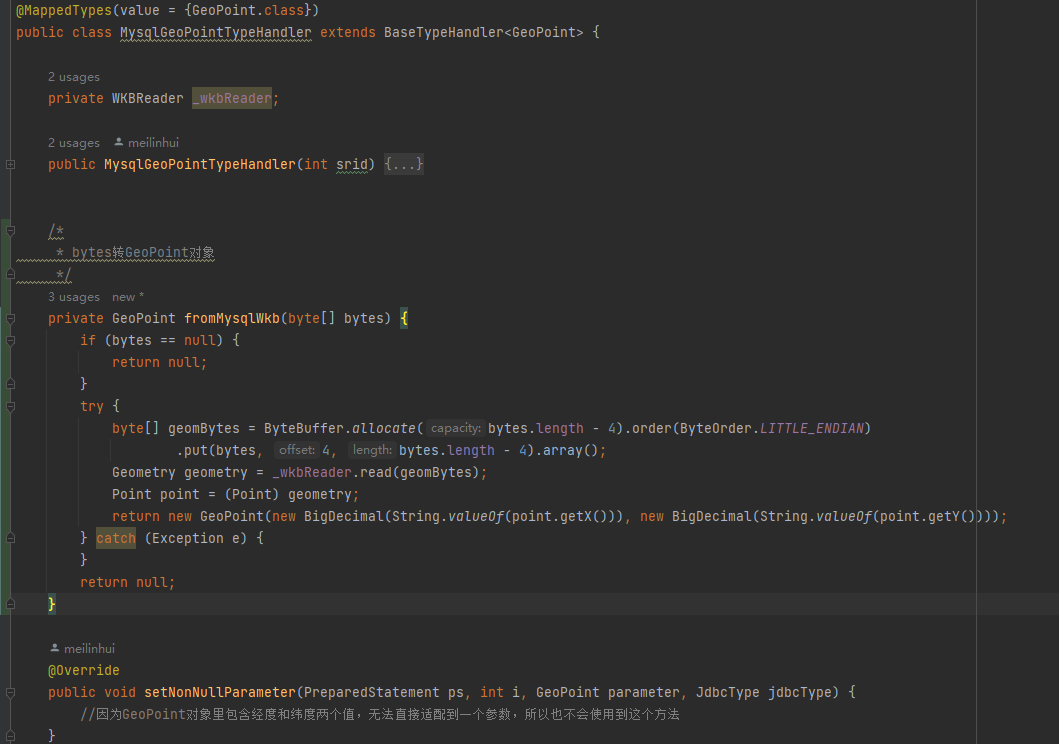Click the LITTLE_ENDIAN constant
This screenshot has width=1059, height=744.
[x=816, y=429]
